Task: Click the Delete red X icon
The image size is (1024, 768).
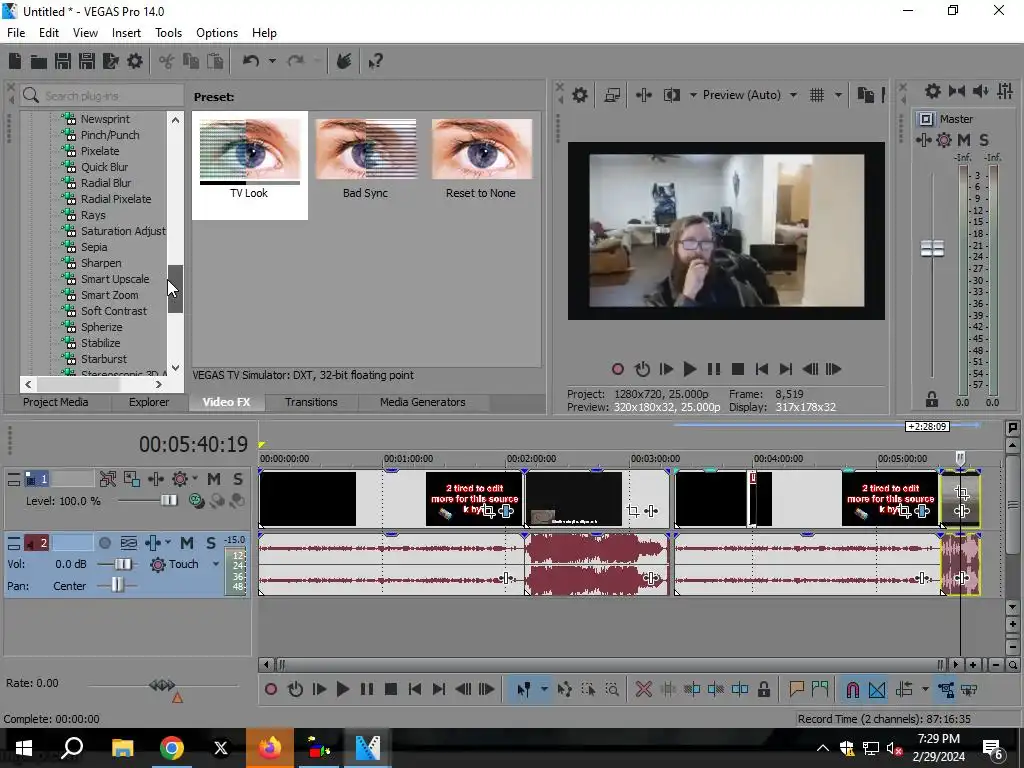Action: click(x=644, y=689)
